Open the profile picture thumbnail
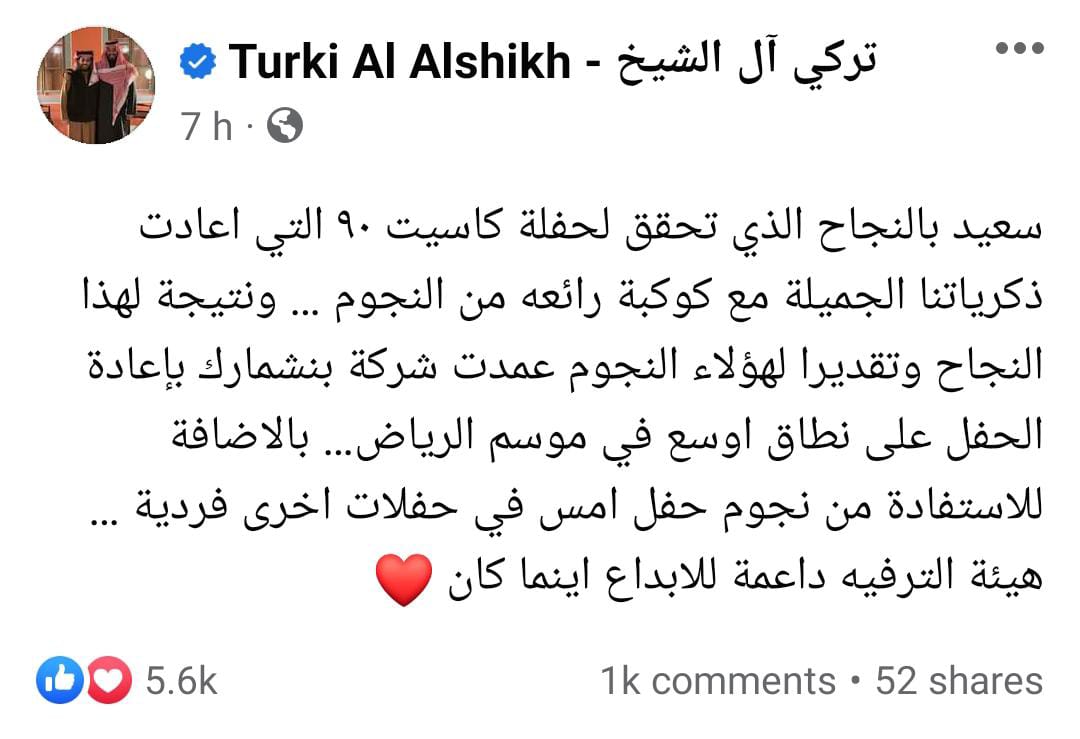Viewport: 1080px width, 739px height. [x=96, y=86]
